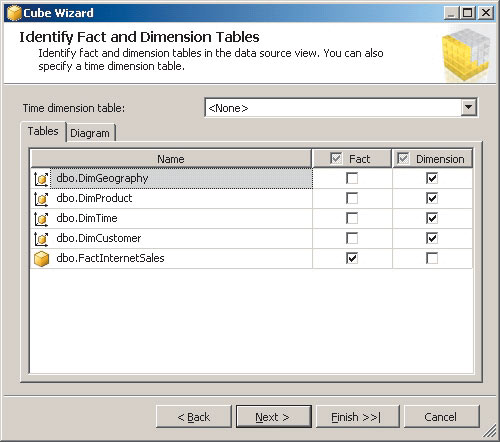Image resolution: width=500 pixels, height=442 pixels.
Task: Maximize the Cube Wizard window
Action: click(468, 13)
